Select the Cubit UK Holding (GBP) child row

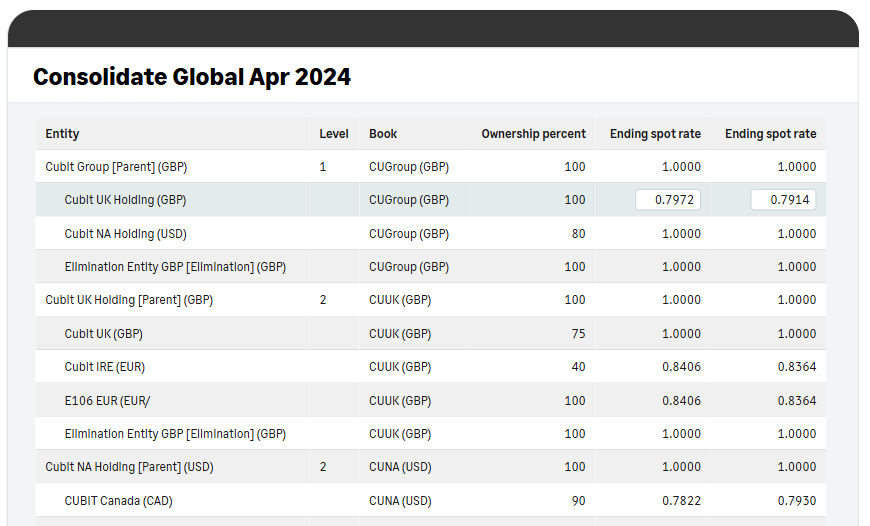pos(431,200)
